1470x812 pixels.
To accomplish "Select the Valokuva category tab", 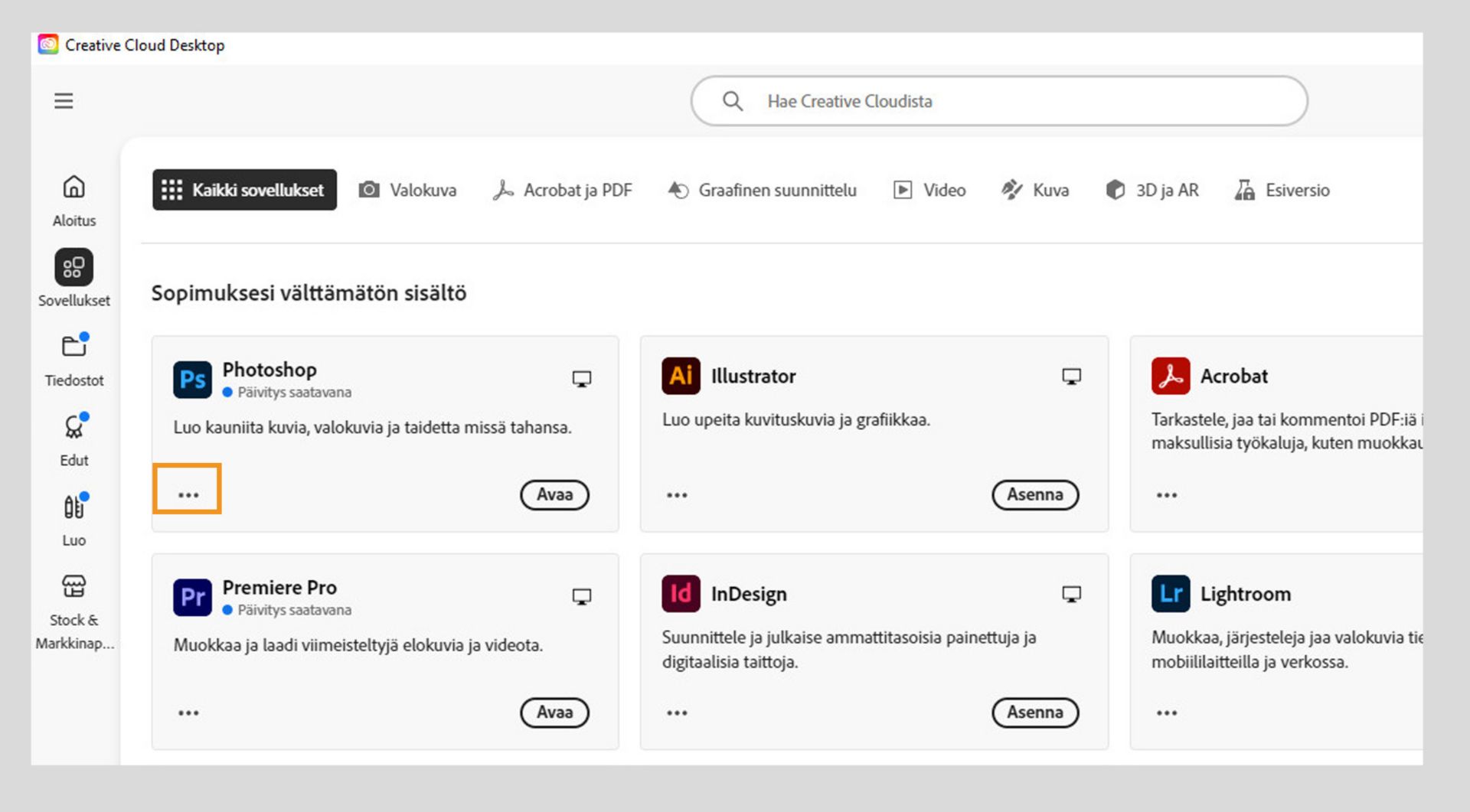I will 408,190.
